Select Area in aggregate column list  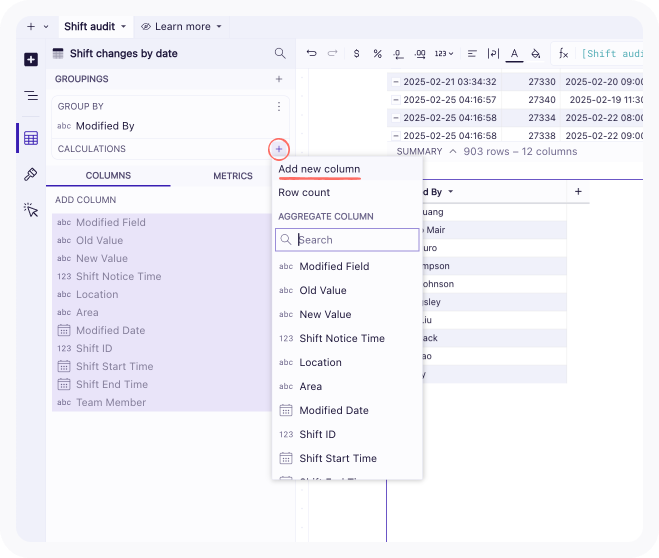pos(347,386)
